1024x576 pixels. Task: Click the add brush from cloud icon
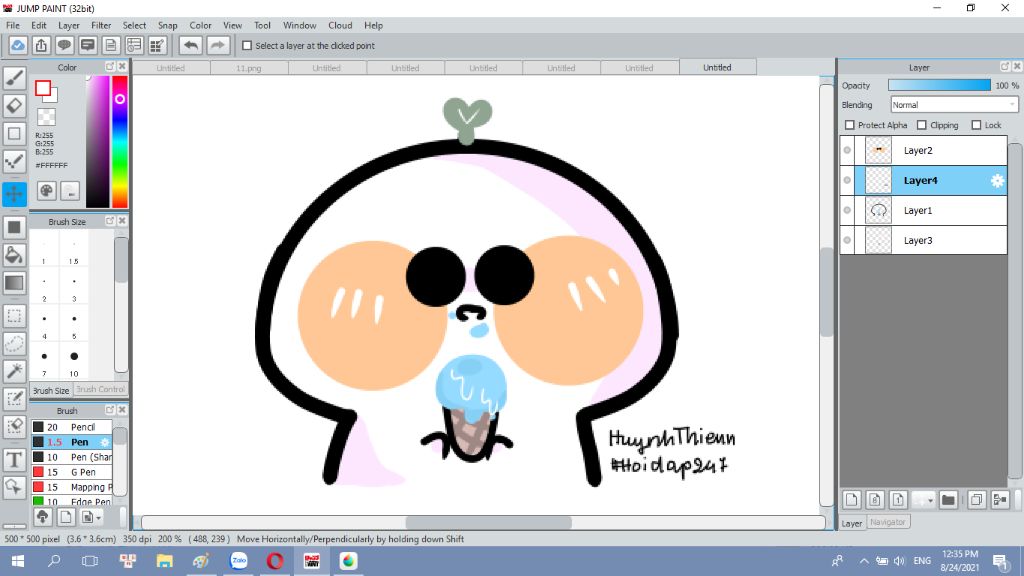42,517
